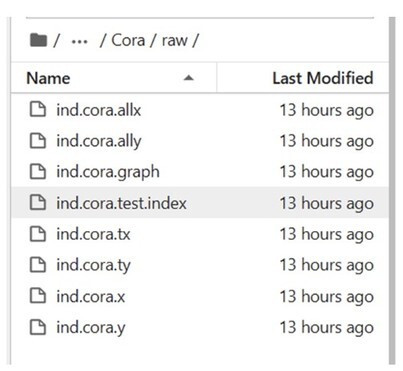Select the ind.cora.y file name
Viewport: 403px width, 371px height.
[91, 327]
